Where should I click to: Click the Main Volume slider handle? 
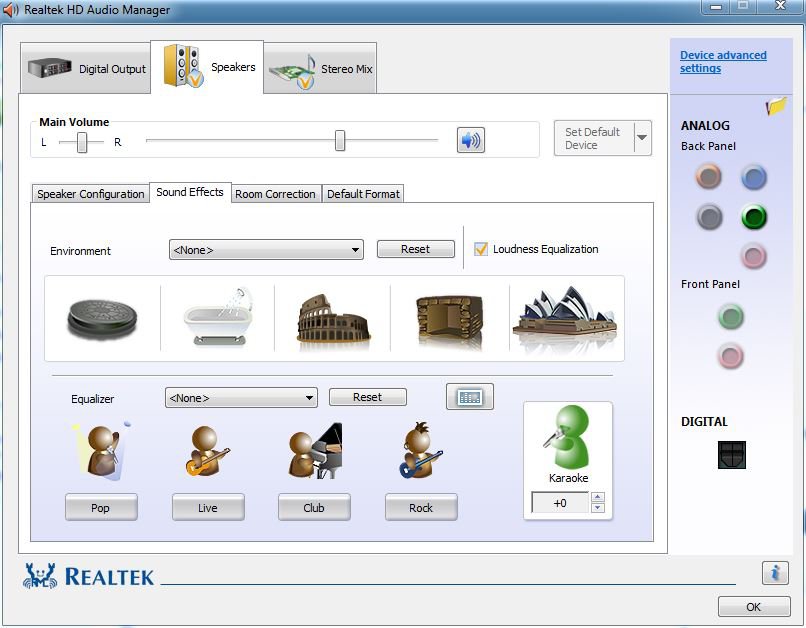340,140
